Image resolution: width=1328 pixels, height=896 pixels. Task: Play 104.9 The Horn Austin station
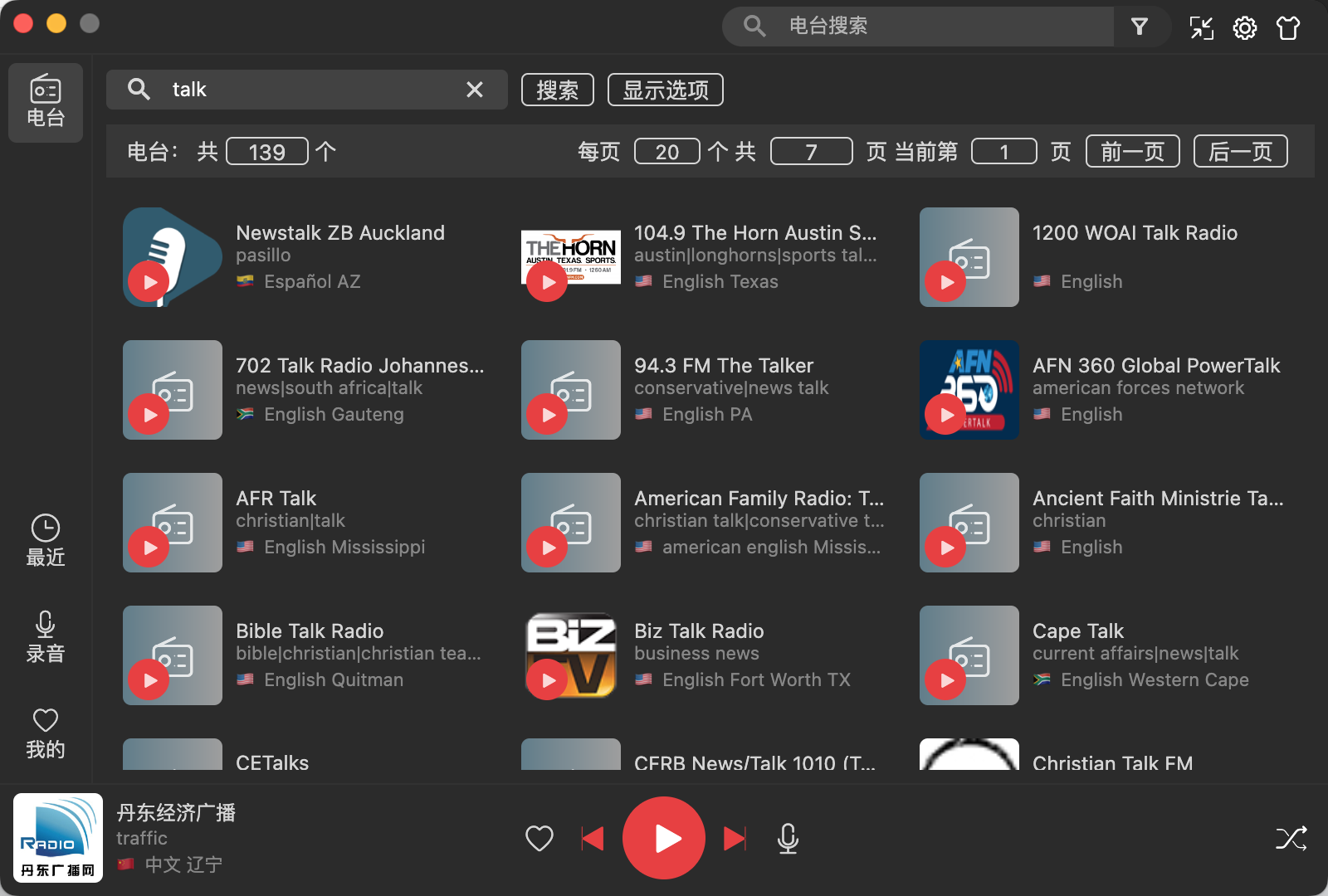click(548, 282)
